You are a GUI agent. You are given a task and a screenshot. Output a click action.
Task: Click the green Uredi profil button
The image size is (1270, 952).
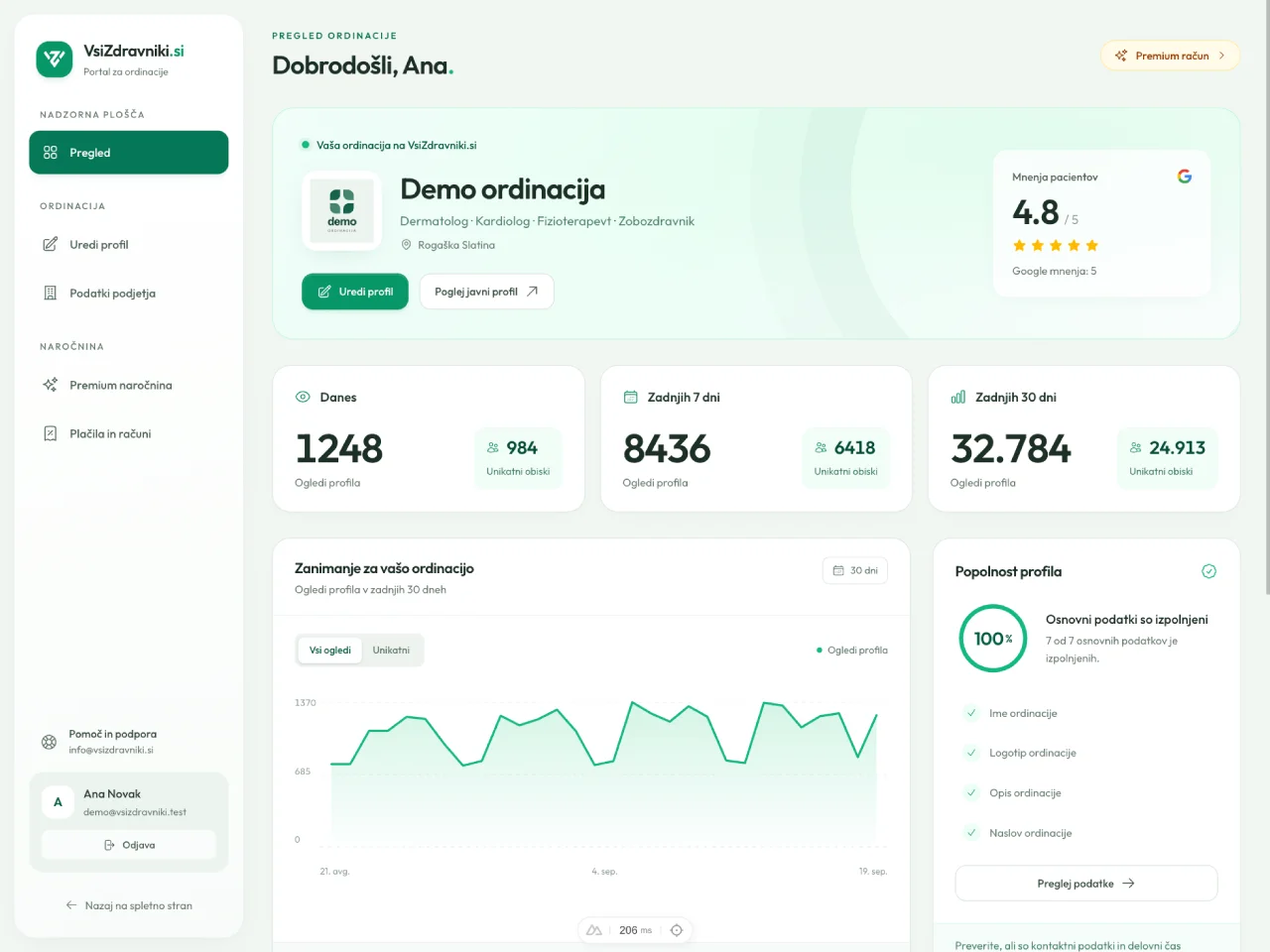coord(355,292)
